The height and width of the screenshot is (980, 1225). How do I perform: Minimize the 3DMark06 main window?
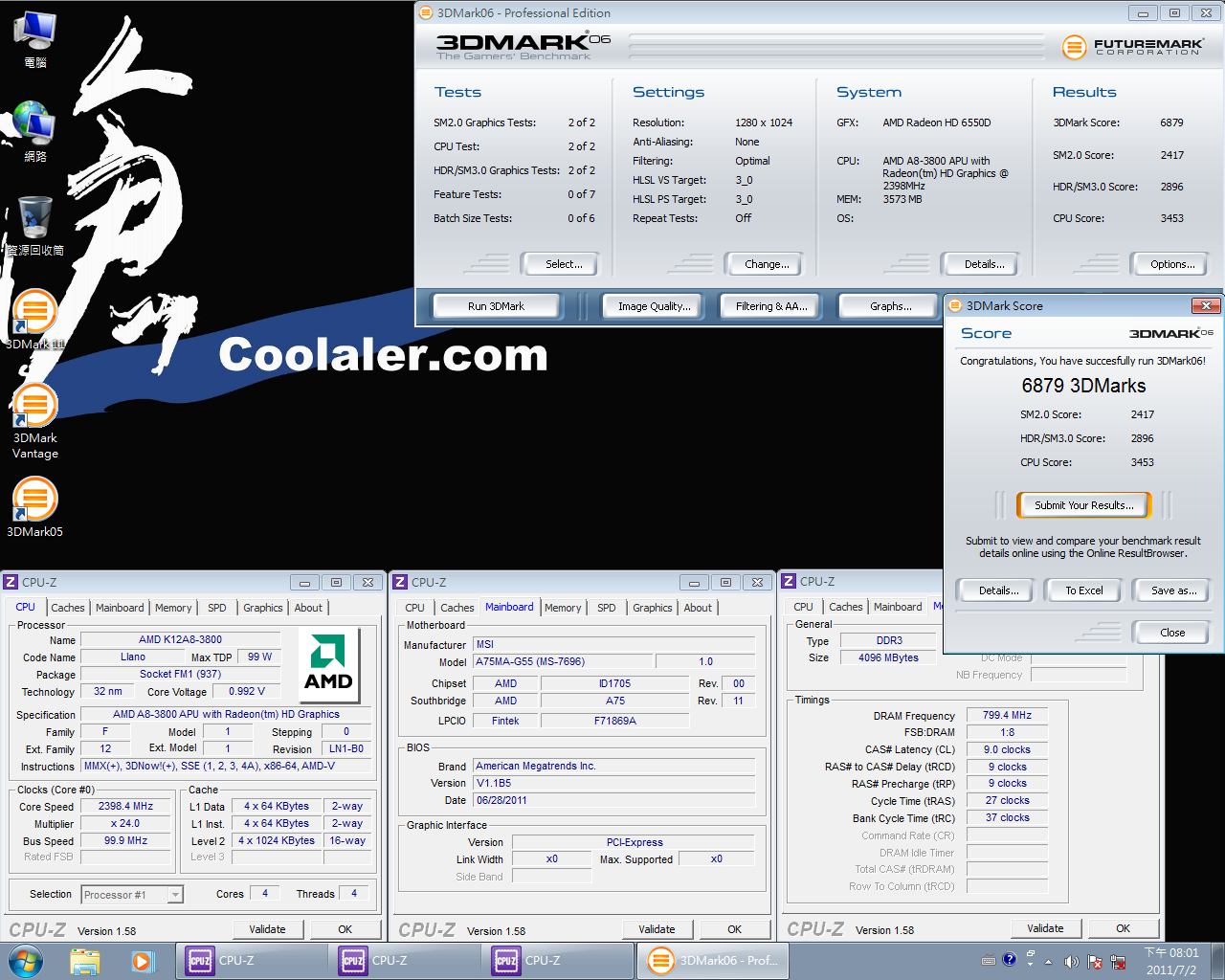[x=1142, y=13]
